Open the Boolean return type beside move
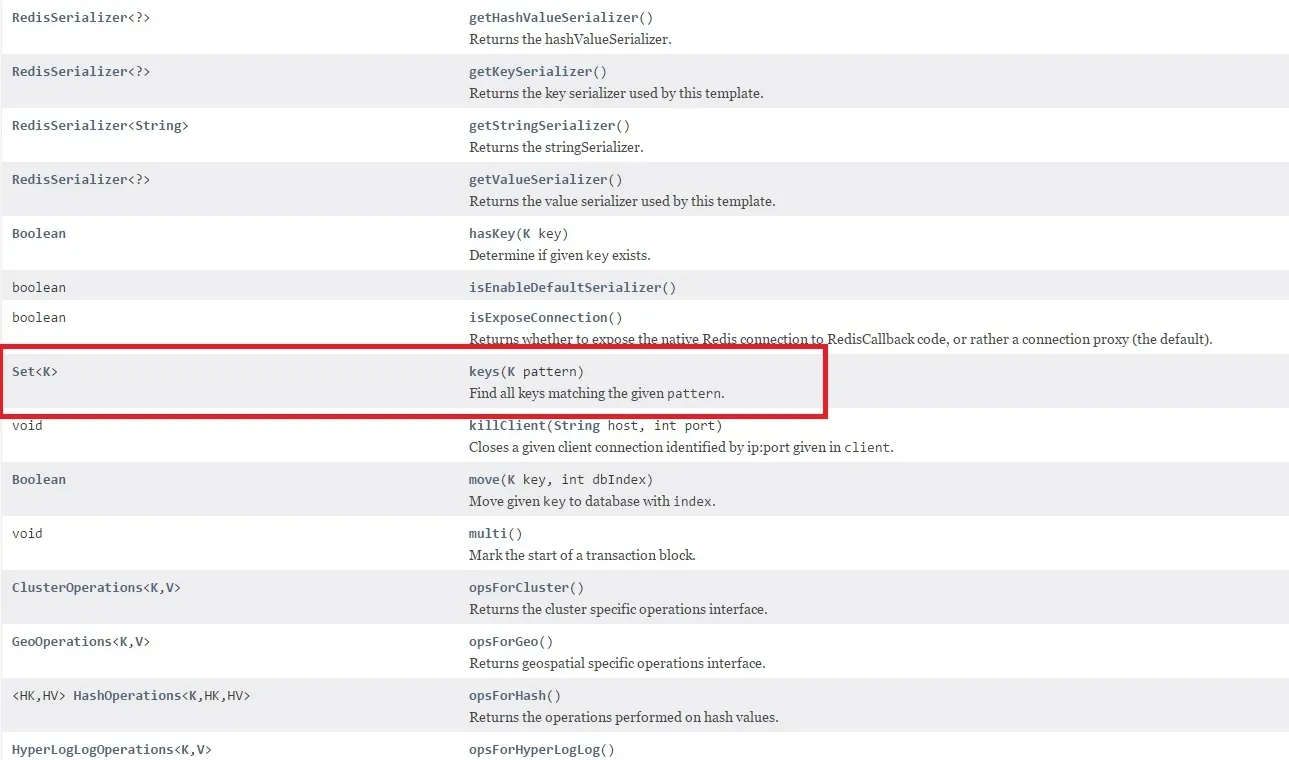 [39, 480]
